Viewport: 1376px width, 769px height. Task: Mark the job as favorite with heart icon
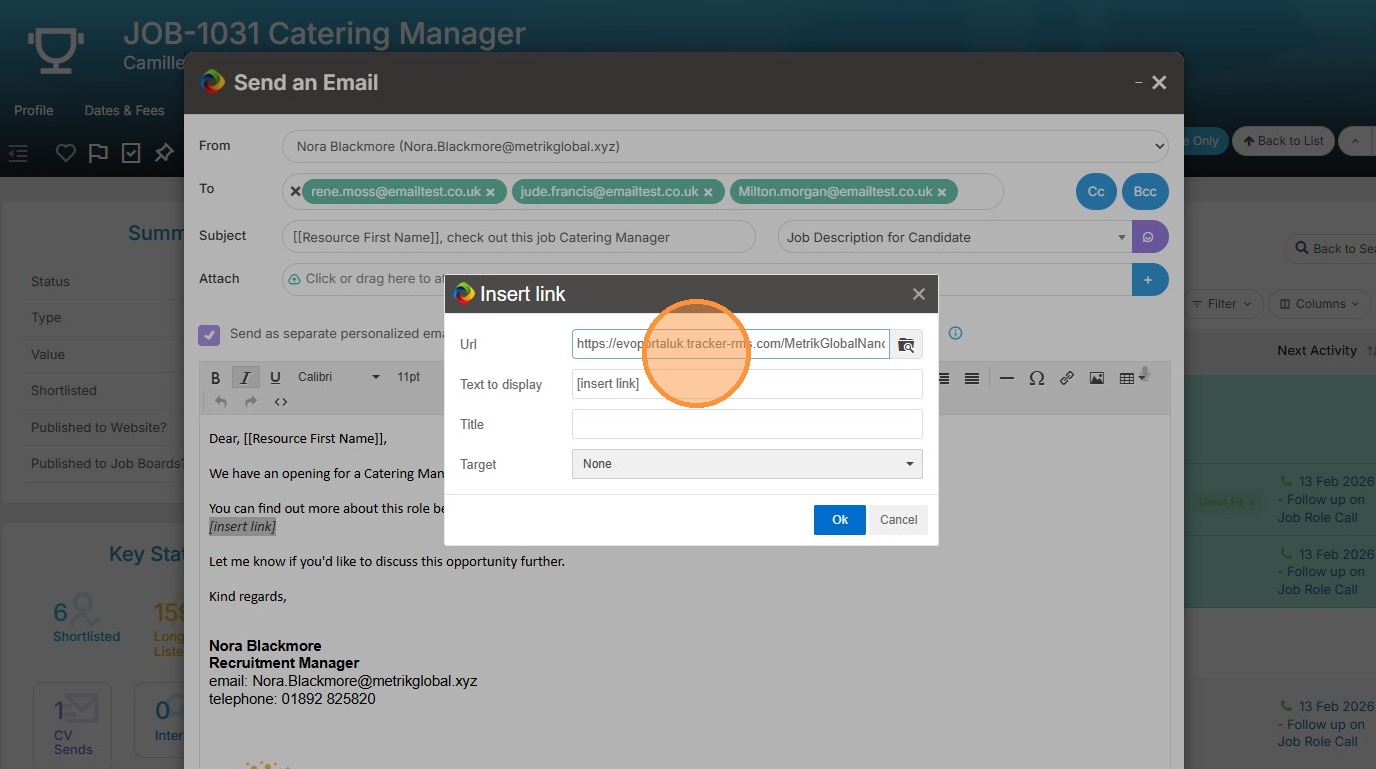(65, 153)
